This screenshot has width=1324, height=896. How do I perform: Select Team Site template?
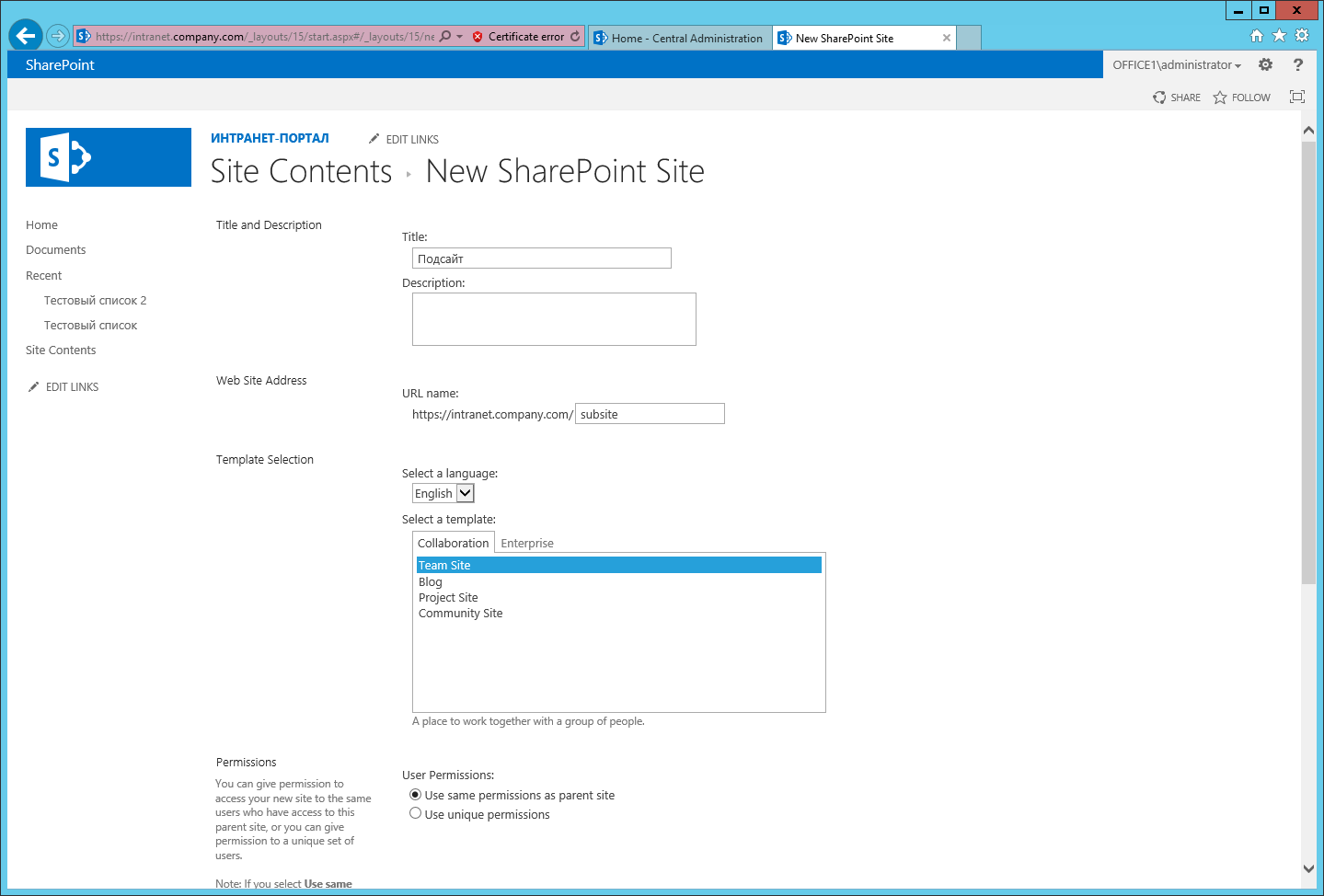tap(619, 566)
